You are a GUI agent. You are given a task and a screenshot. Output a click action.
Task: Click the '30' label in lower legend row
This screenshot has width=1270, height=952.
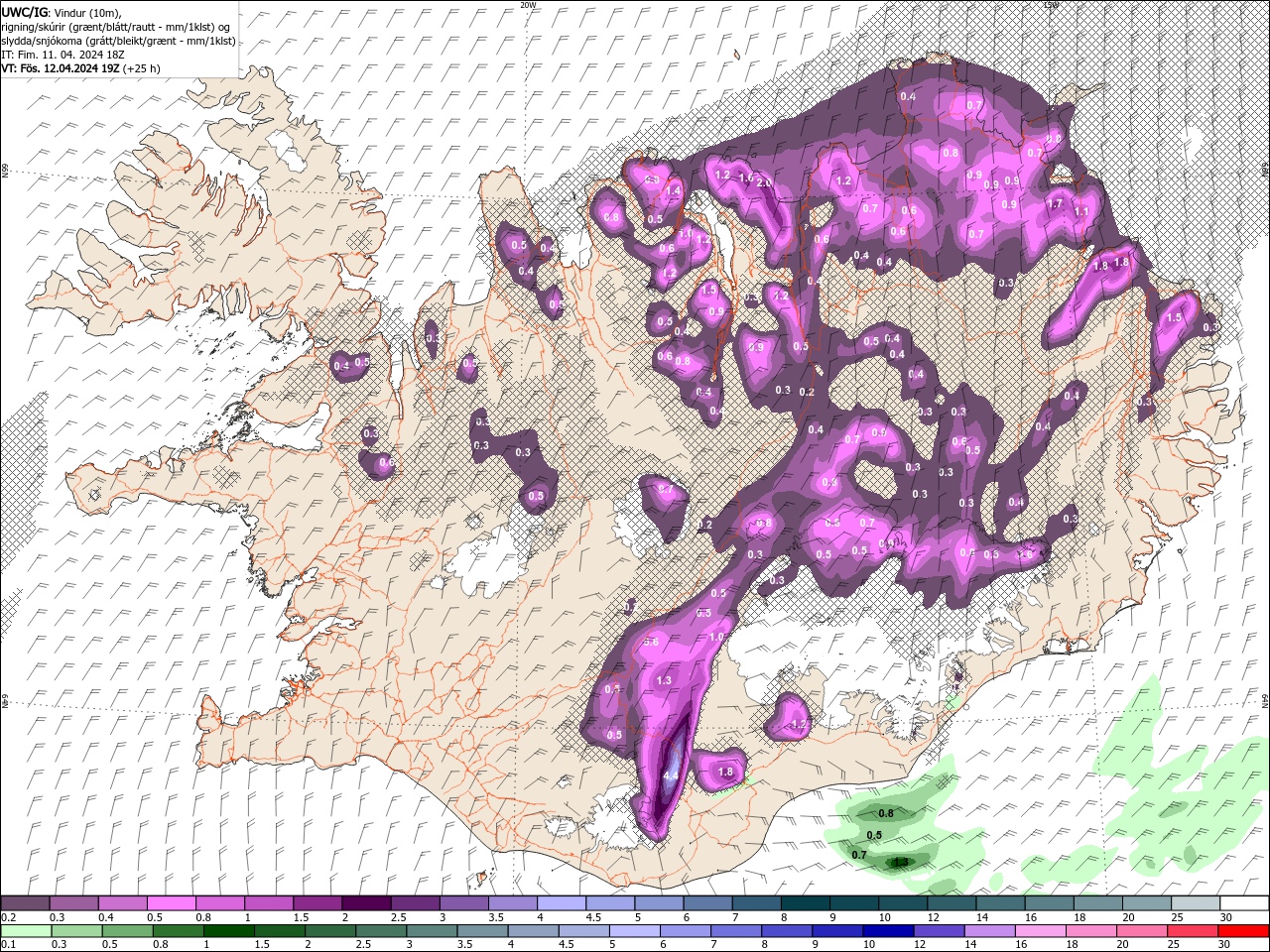[1226, 945]
